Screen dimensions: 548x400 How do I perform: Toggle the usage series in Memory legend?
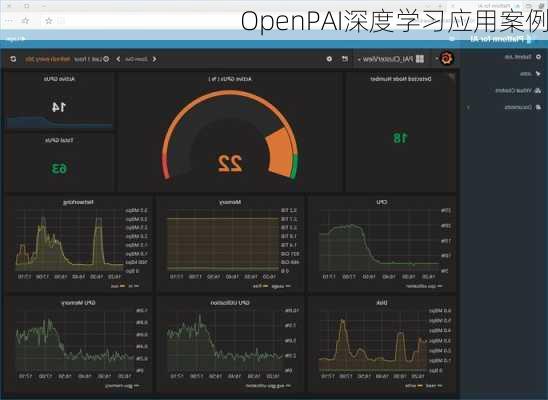coord(281,286)
